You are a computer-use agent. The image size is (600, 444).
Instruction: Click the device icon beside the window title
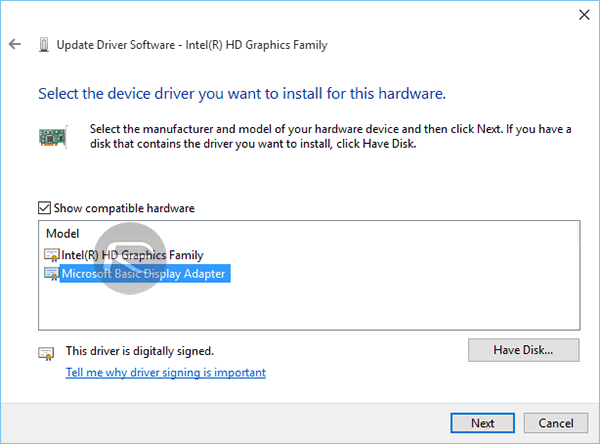[x=44, y=45]
